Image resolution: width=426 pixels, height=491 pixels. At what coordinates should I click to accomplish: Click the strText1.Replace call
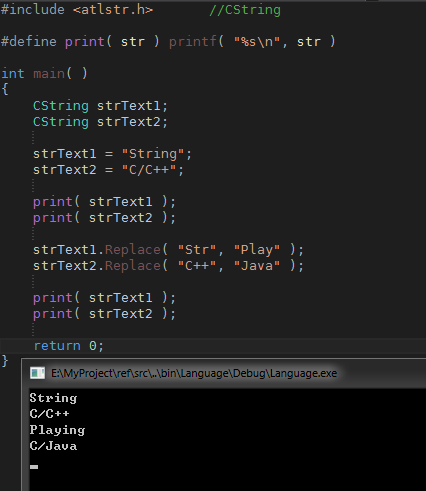coord(168,250)
